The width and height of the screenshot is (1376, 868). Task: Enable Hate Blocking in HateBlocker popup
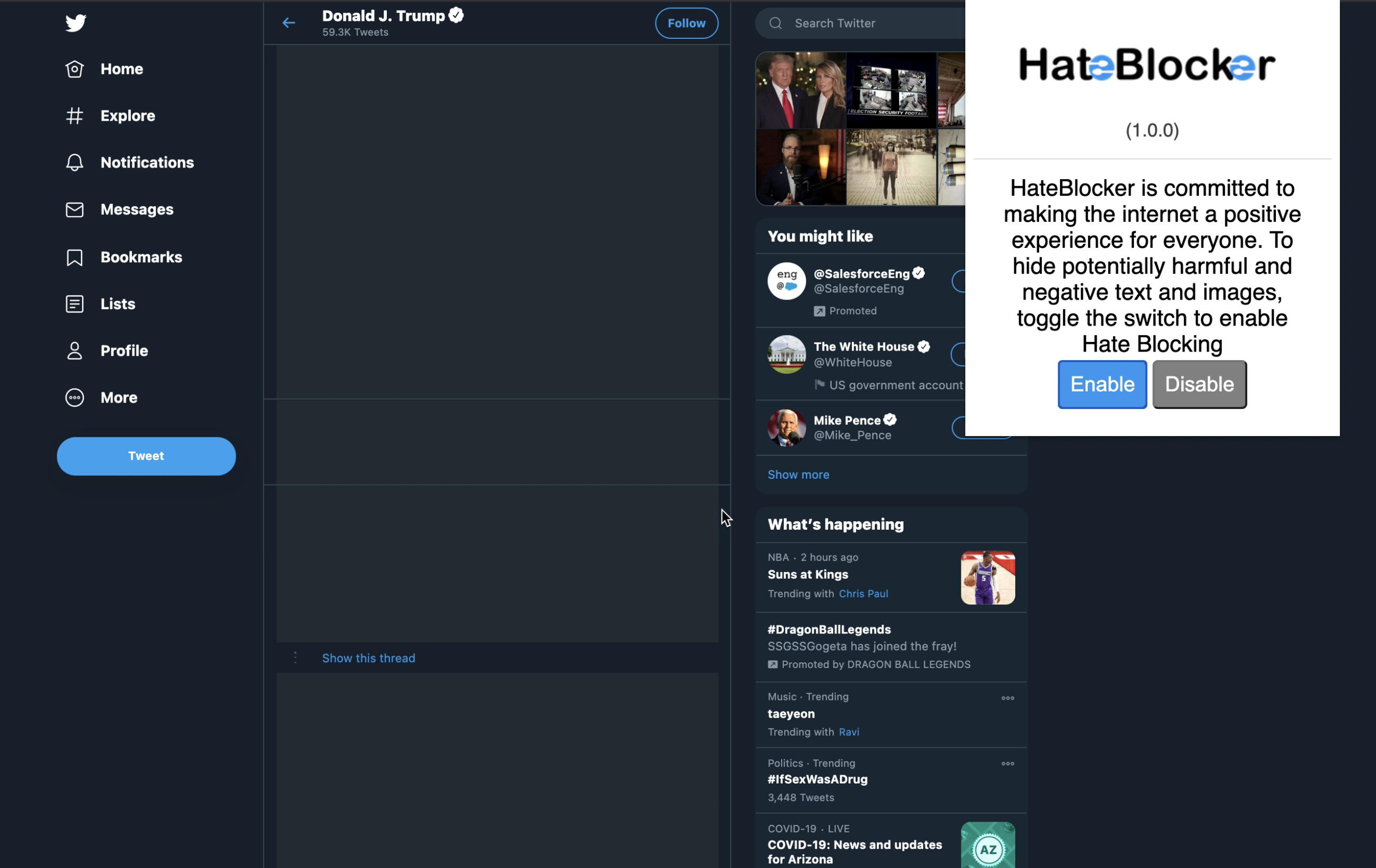(1101, 384)
